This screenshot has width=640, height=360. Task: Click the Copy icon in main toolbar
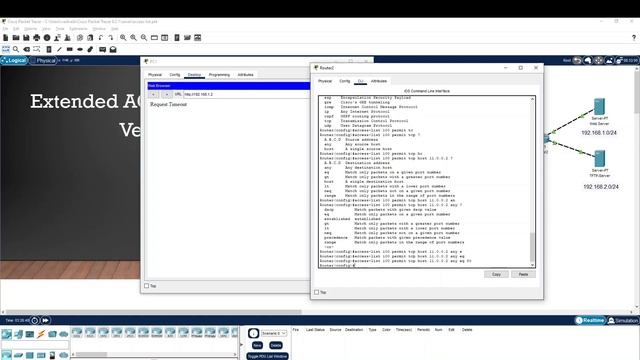coord(80,38)
